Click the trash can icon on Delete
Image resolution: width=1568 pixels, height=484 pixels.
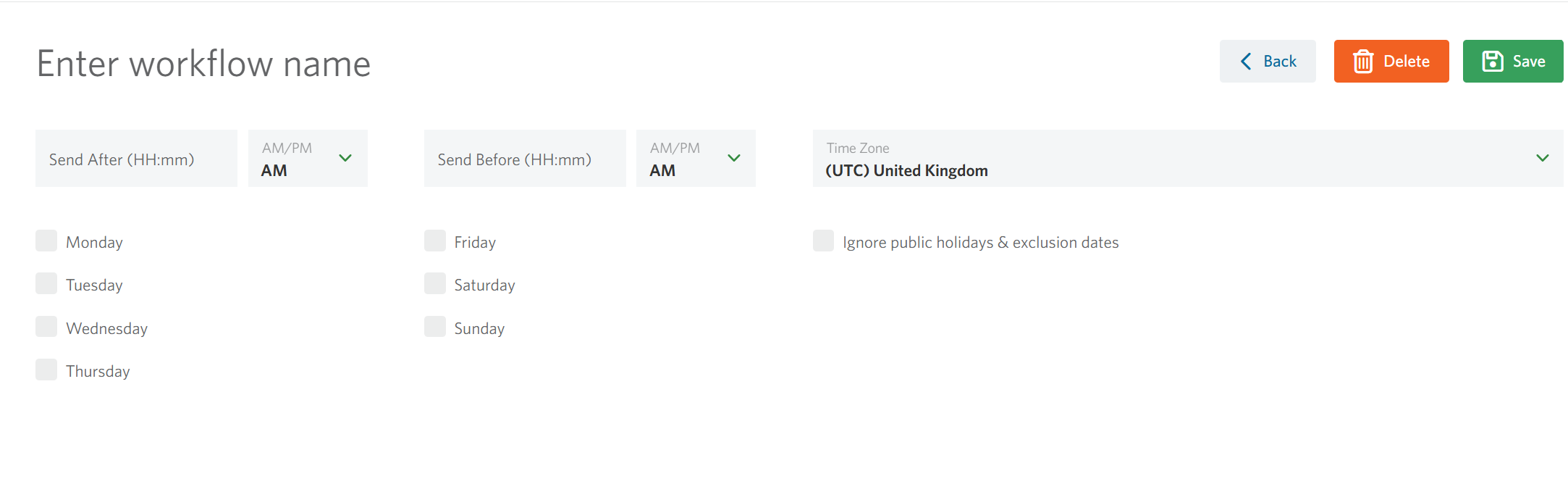pos(1363,62)
